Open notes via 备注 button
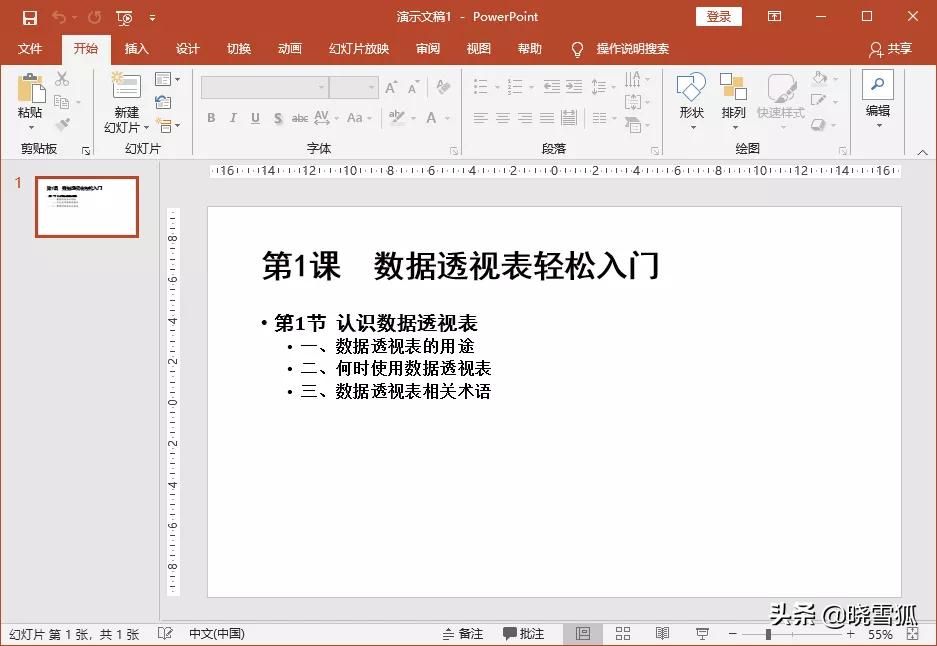This screenshot has height=646, width=937. click(x=467, y=633)
